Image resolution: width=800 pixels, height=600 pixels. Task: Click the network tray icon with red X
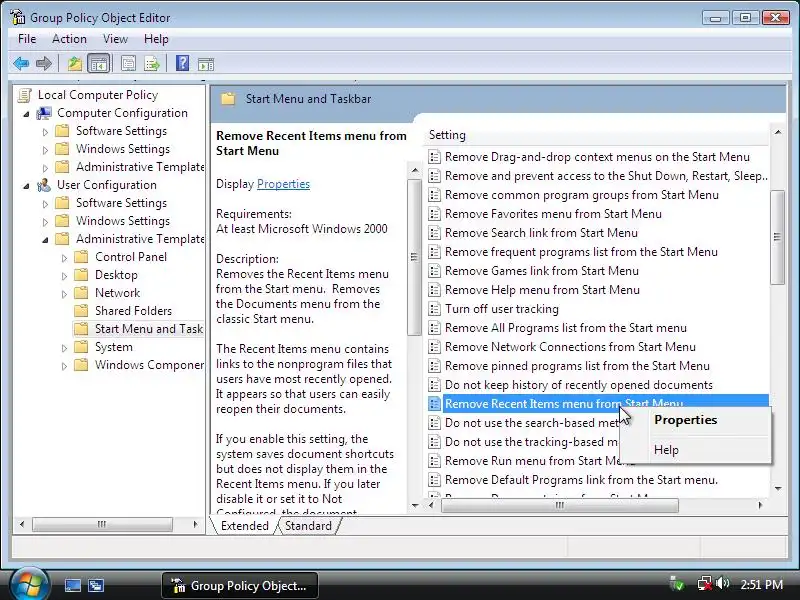[705, 583]
